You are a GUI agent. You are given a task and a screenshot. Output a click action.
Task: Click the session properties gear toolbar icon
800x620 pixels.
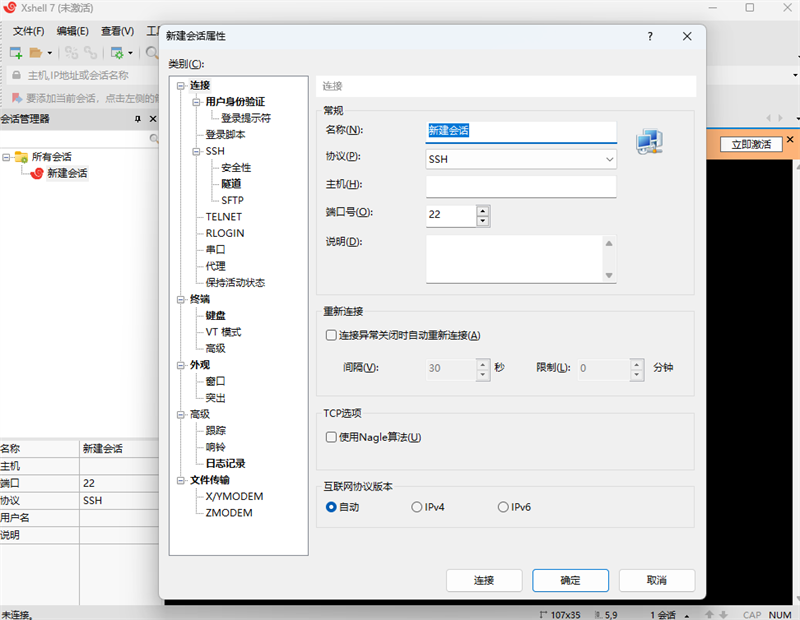117,53
